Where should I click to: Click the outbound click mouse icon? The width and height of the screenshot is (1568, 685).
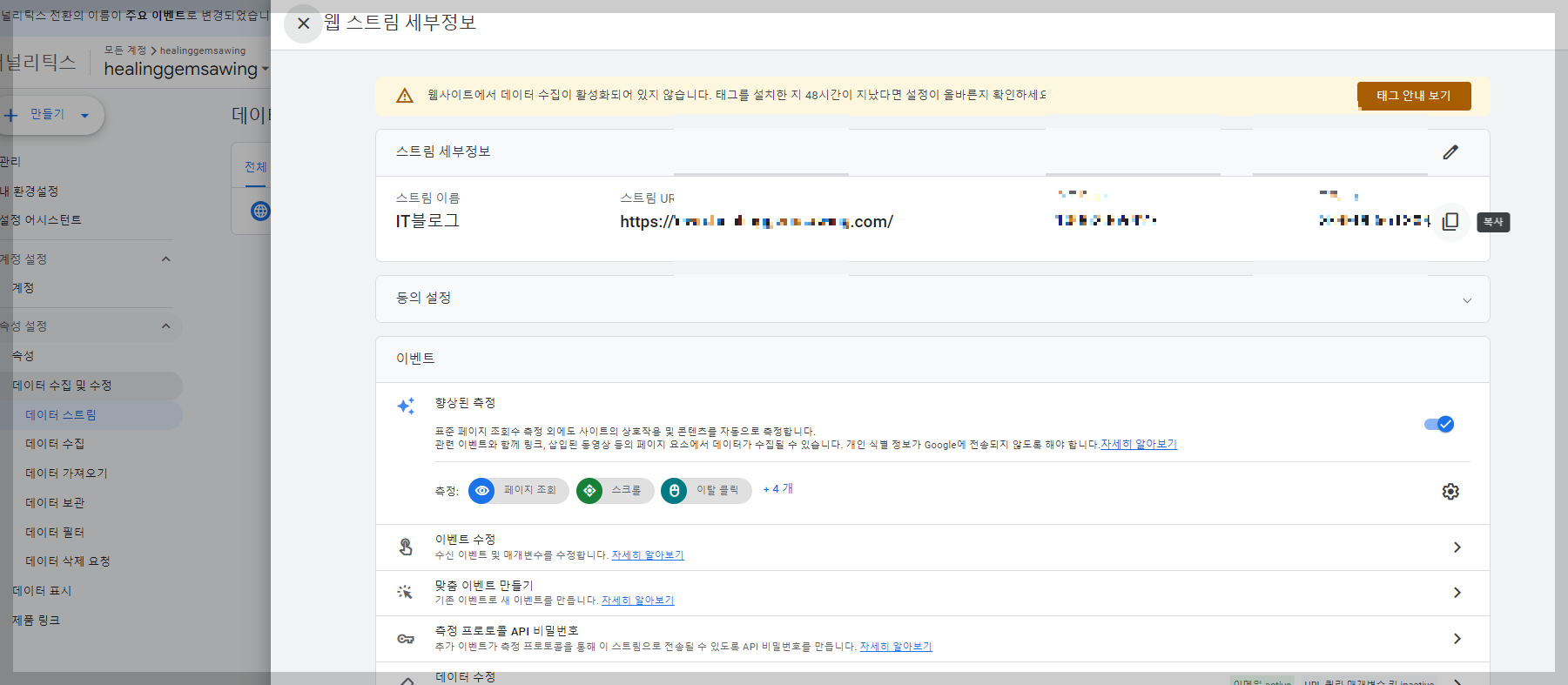(x=674, y=491)
